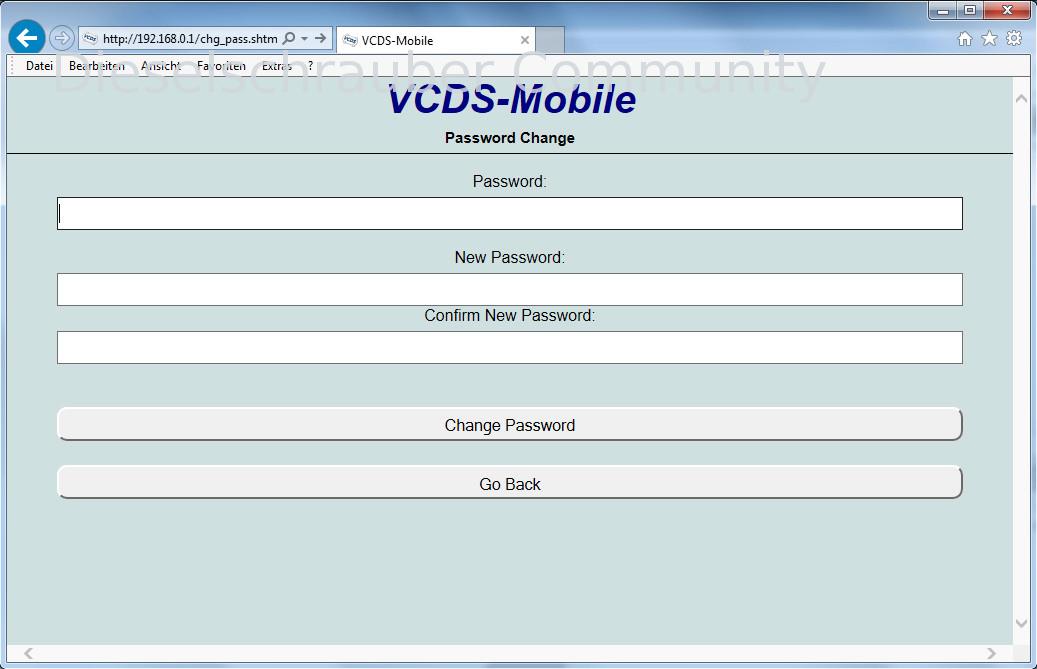This screenshot has height=669, width=1037.
Task: Click the site icon in address bar
Action: coord(90,38)
